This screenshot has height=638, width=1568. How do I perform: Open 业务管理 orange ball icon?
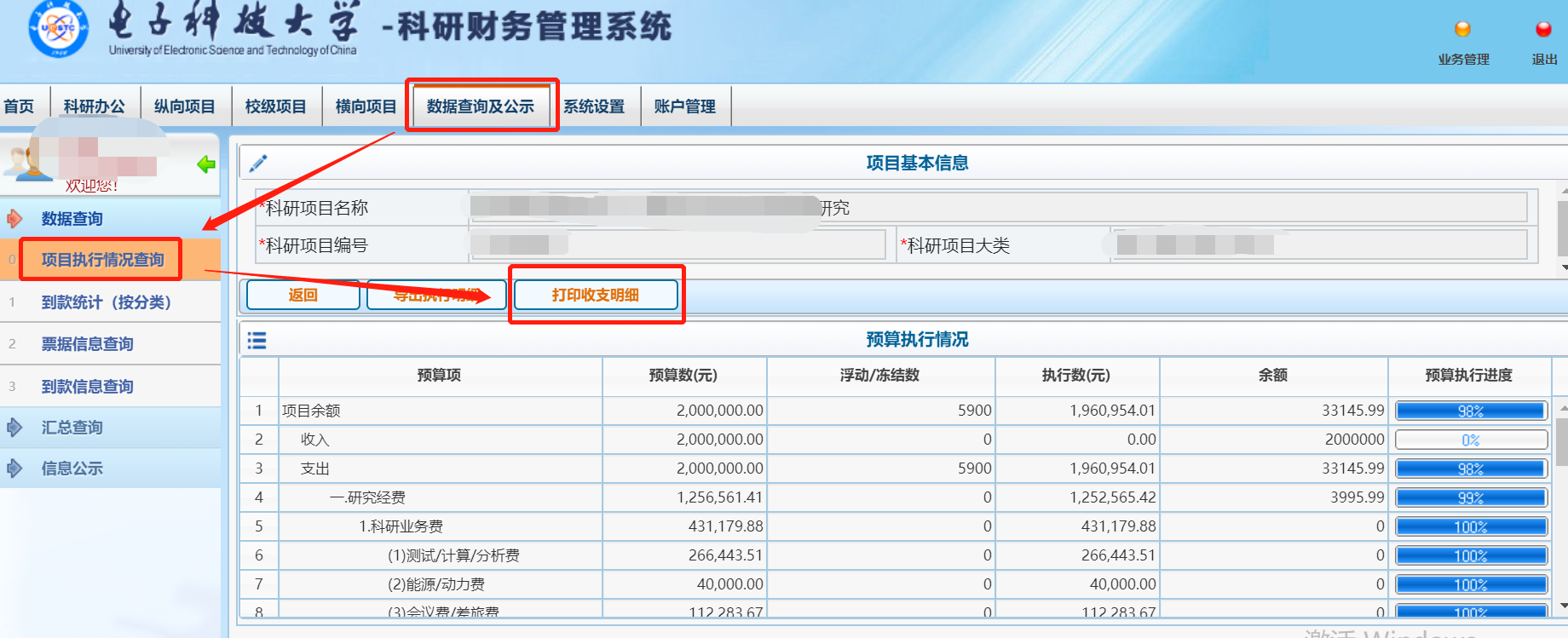coord(1462,30)
